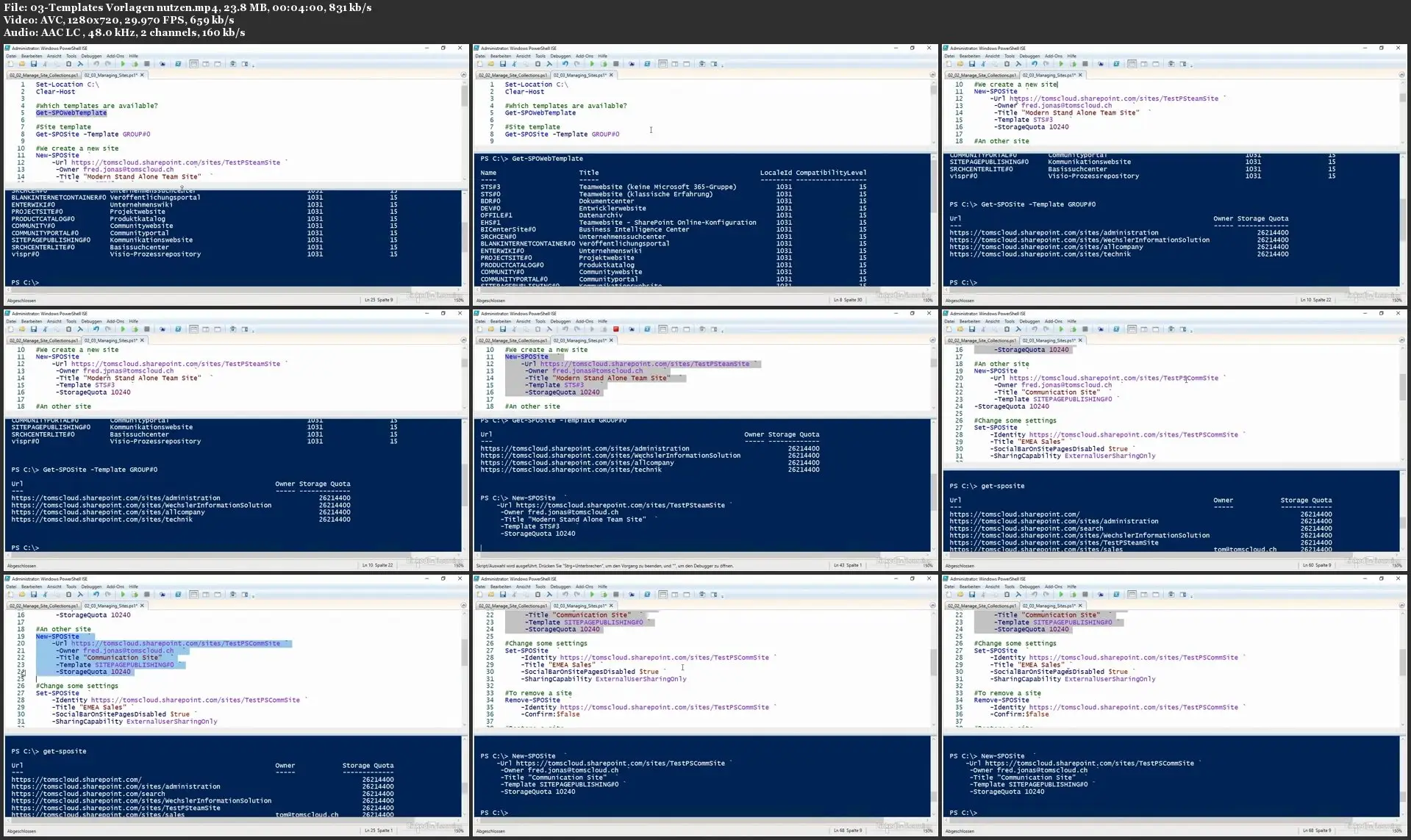The width and height of the screenshot is (1411, 840).
Task: Open the Ansicht menu
Action: pyautogui.click(x=53, y=56)
